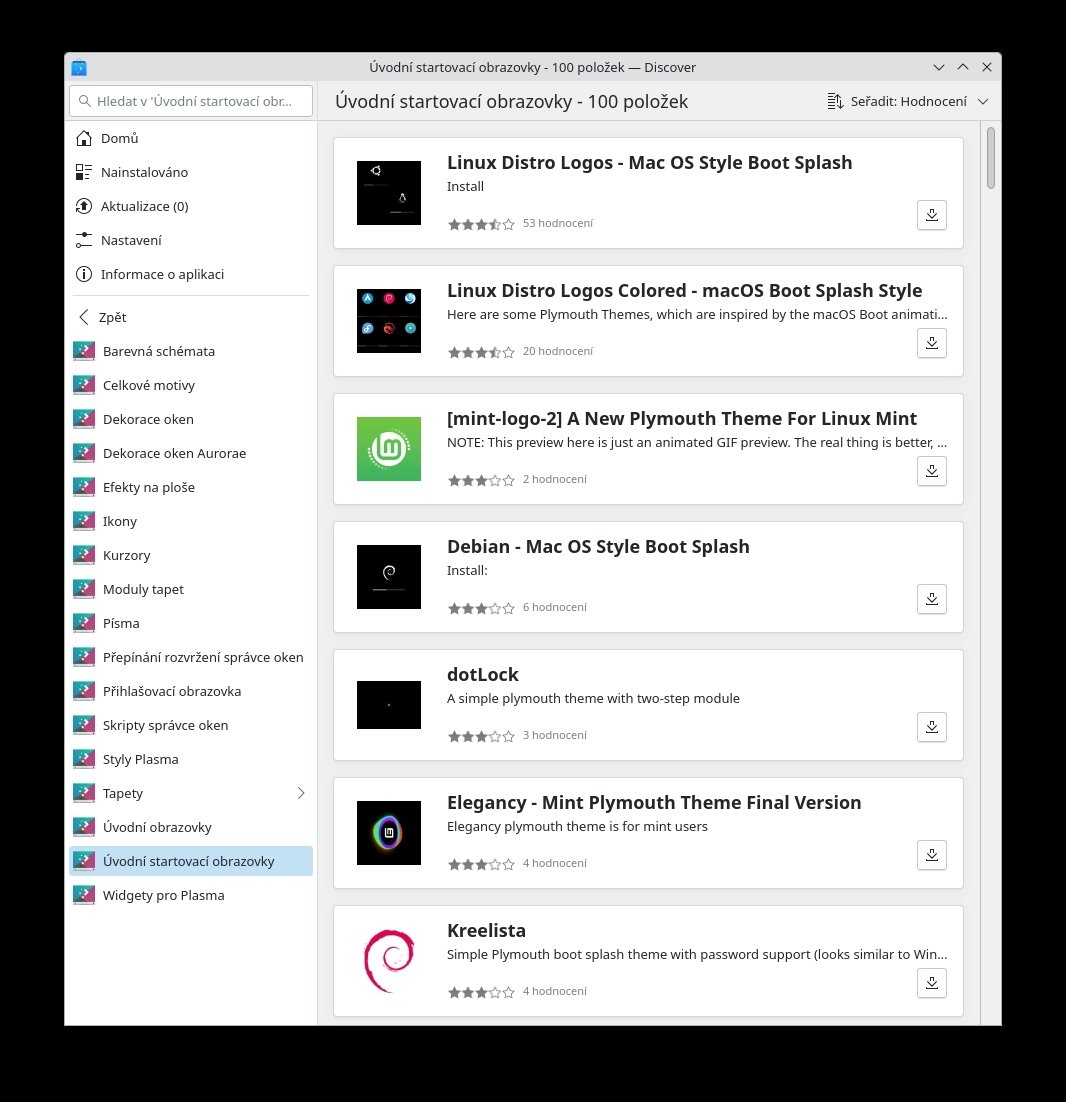Click the 20 hodnocení rating text
1066x1102 pixels.
(558, 351)
